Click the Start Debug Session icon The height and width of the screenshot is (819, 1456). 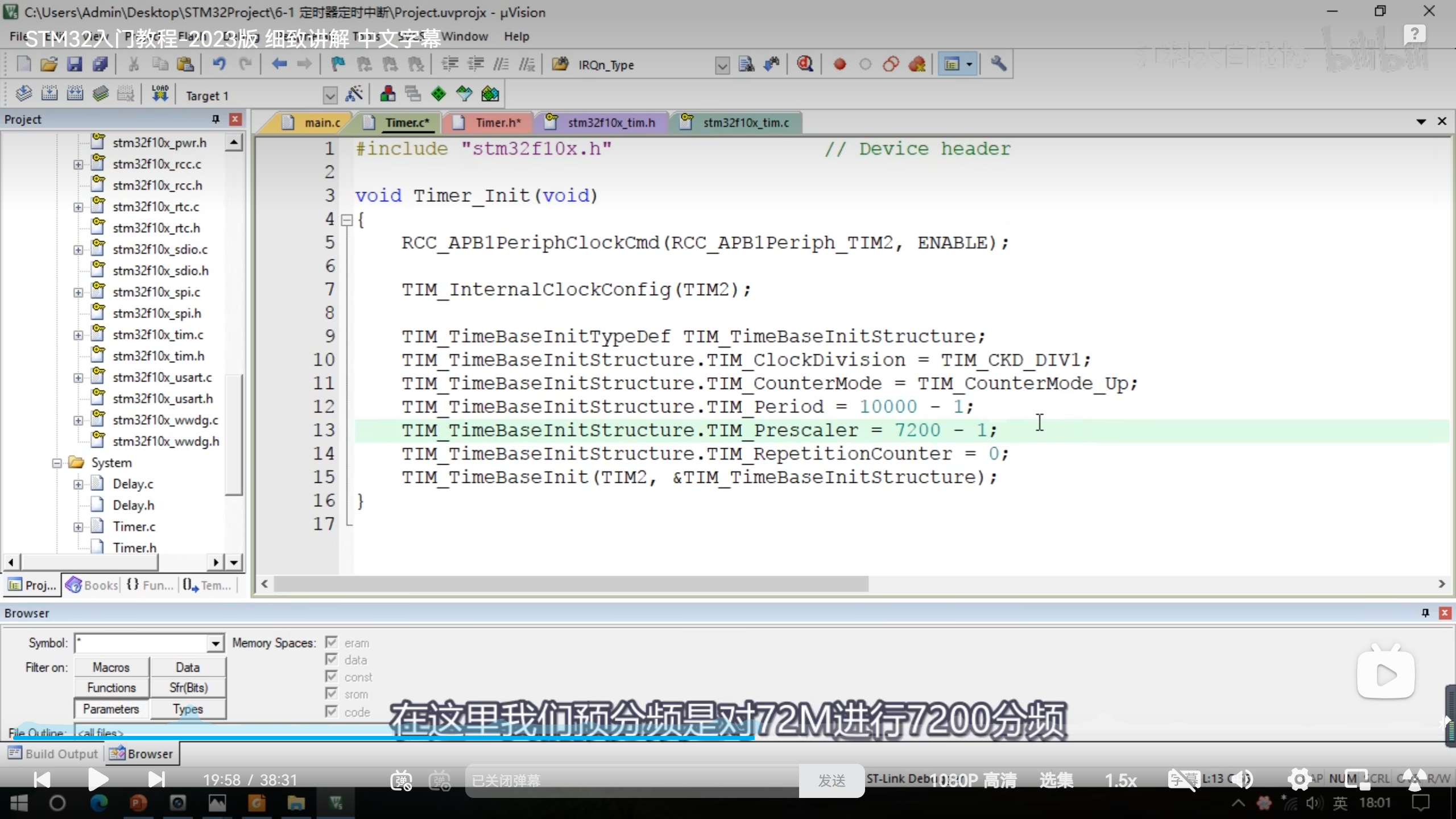click(x=805, y=64)
